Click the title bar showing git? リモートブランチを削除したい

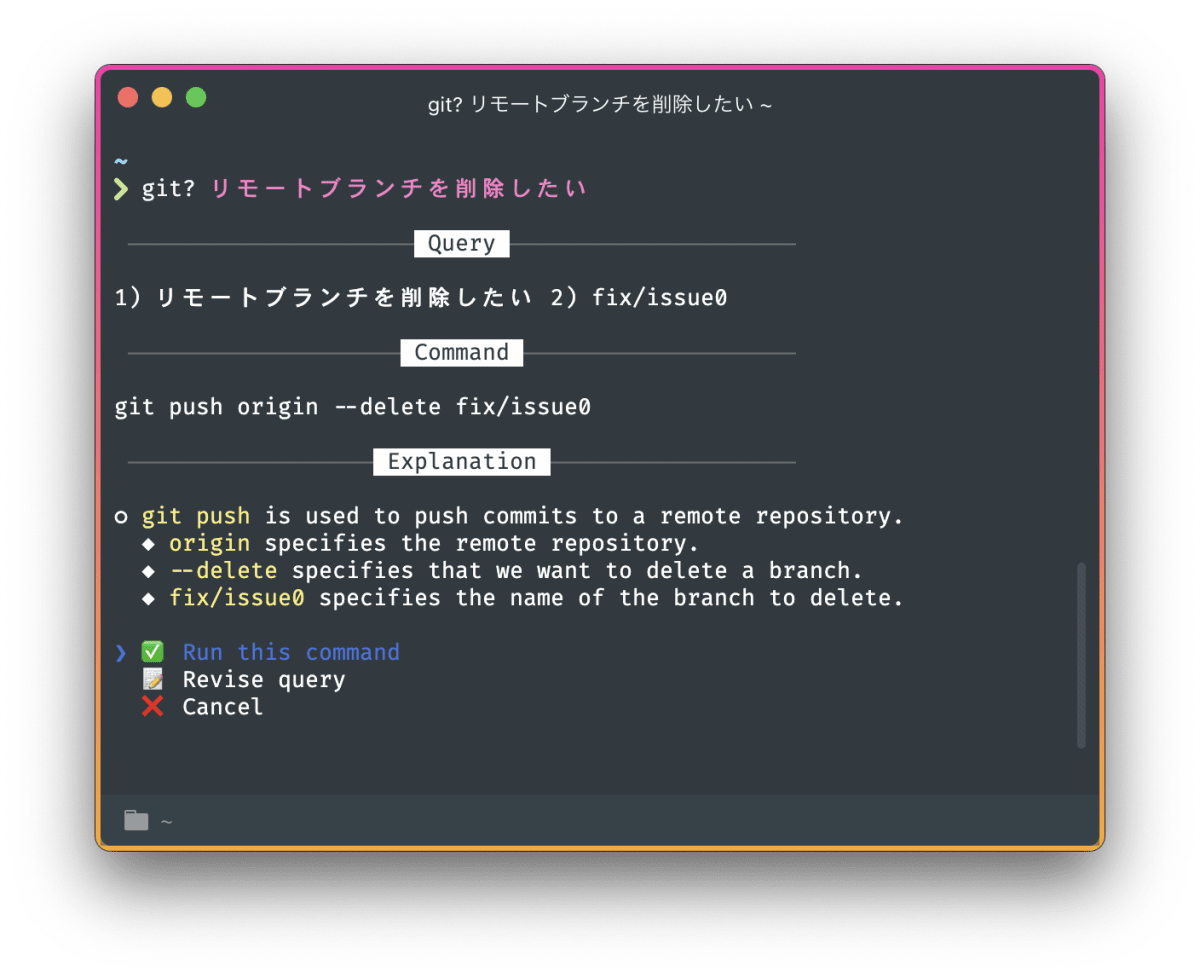point(600,102)
